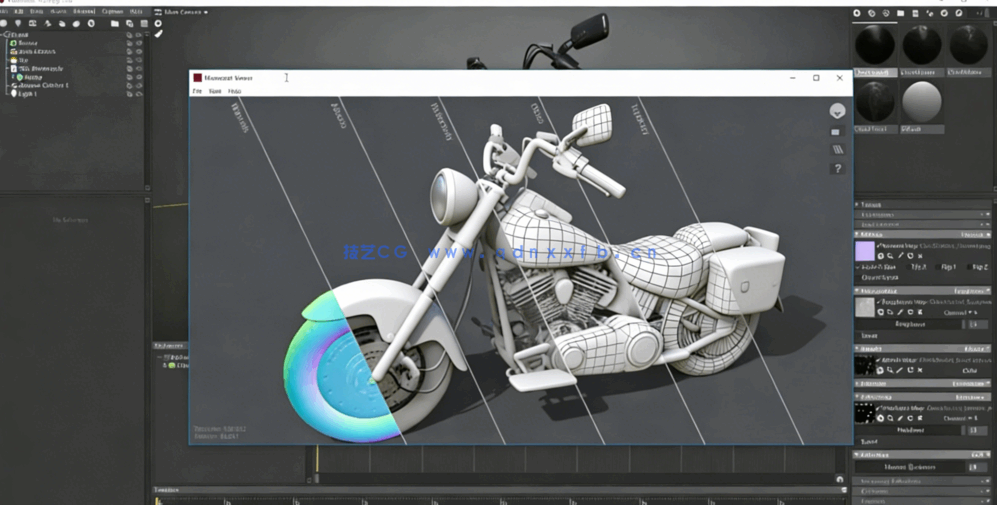Click the viewport settings sliders icon beside Main Camera

click(158, 11)
